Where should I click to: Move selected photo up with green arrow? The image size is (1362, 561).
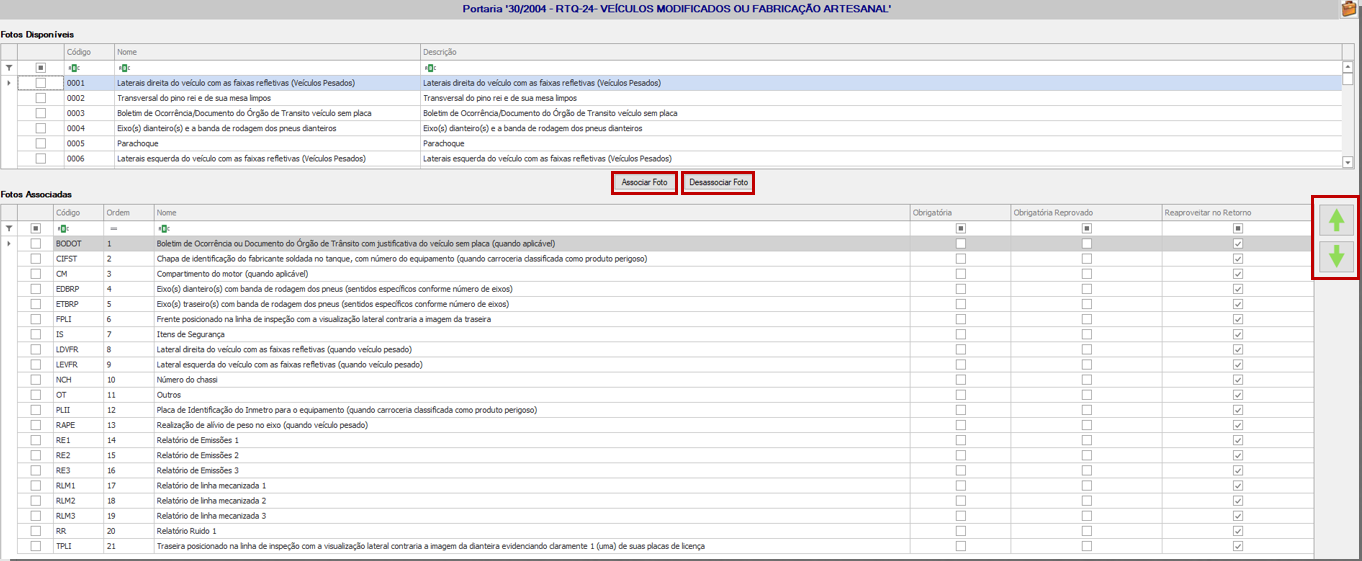coord(1335,219)
